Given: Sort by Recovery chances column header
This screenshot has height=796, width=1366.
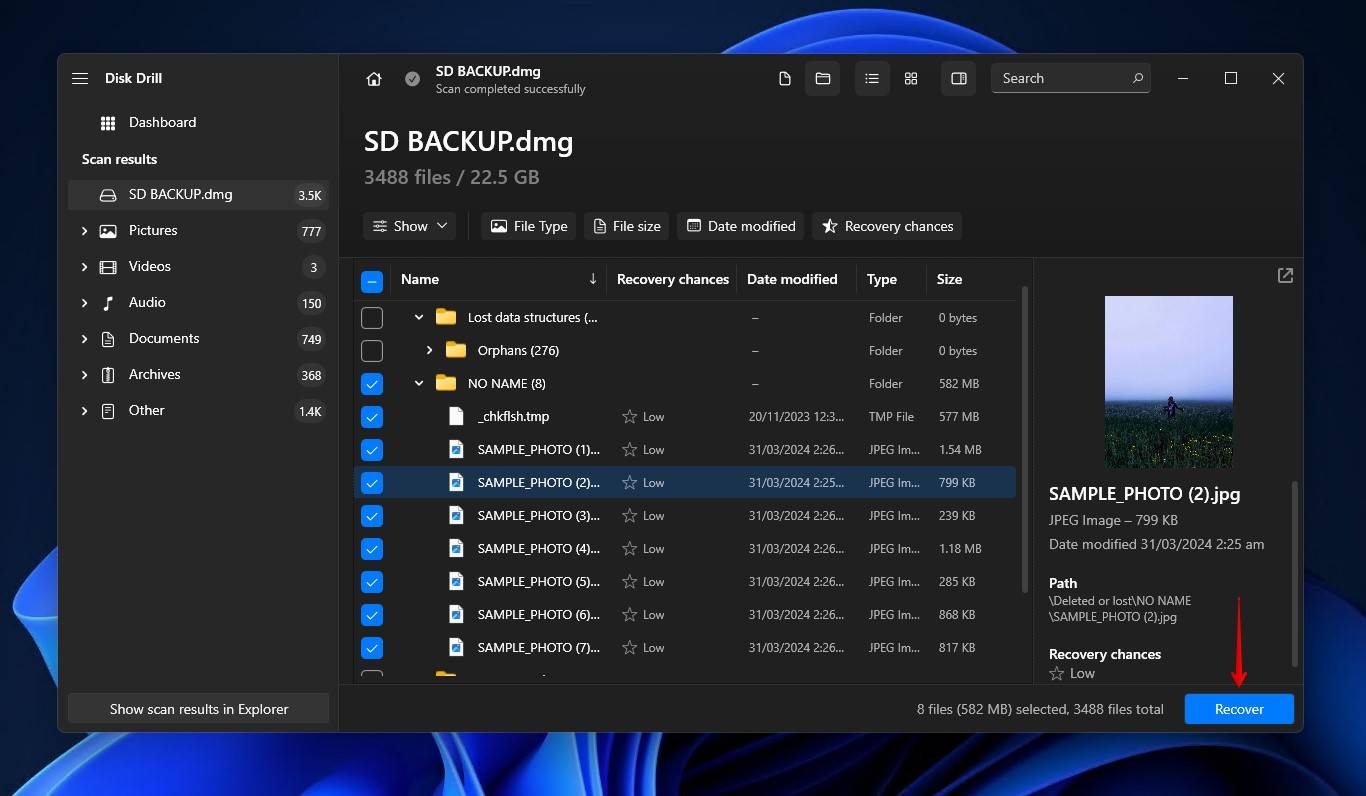Looking at the screenshot, I should pos(673,279).
